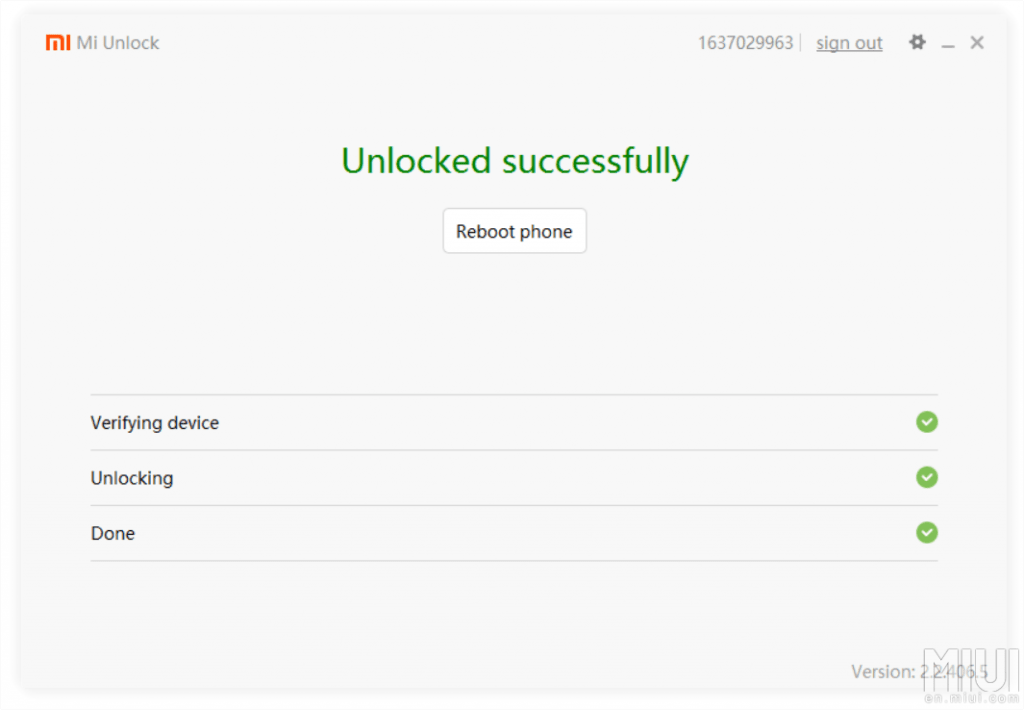Sign out of the Mi account
The height and width of the screenshot is (710, 1024).
pyautogui.click(x=849, y=43)
